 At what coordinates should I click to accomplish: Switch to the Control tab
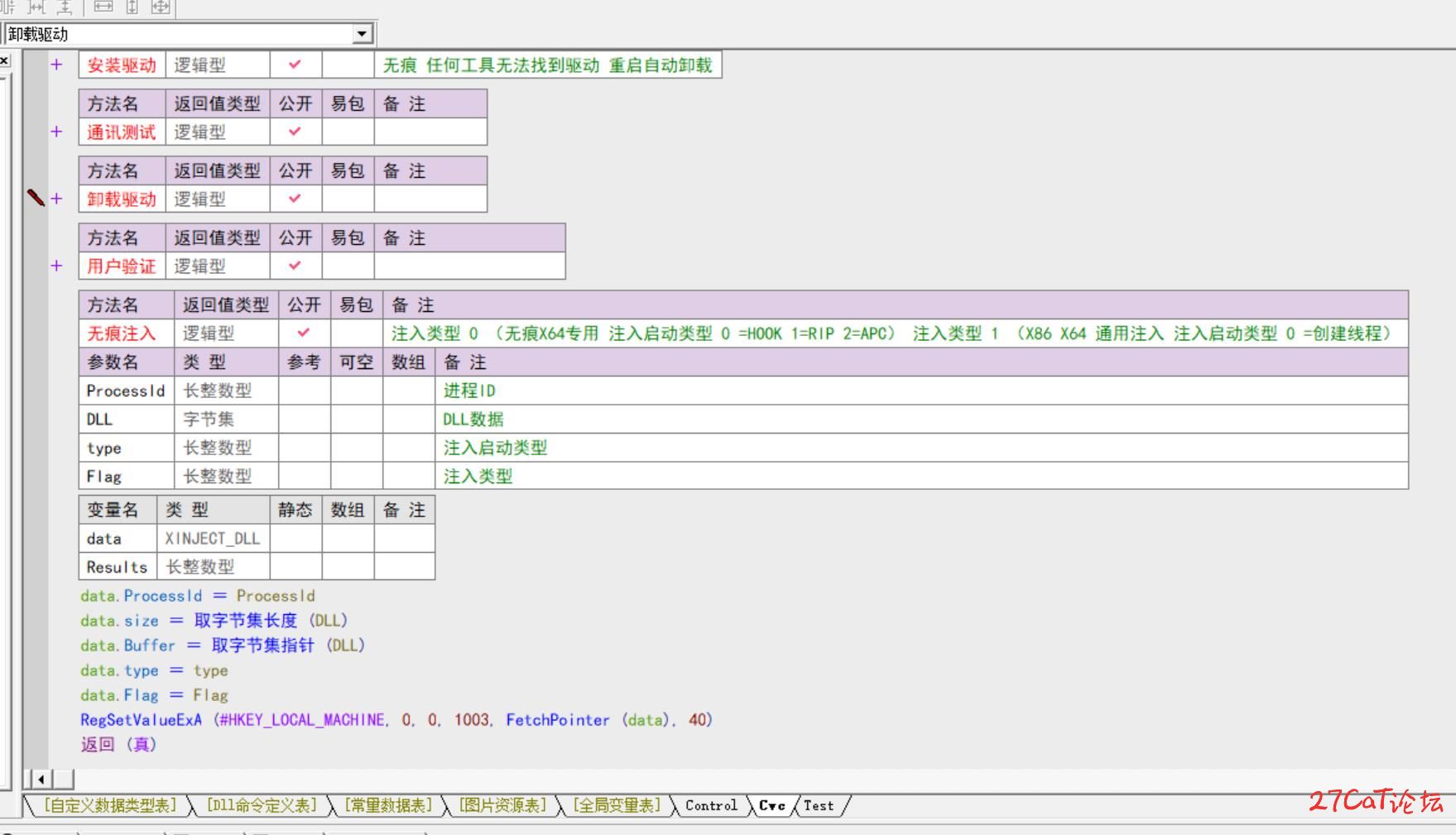click(x=711, y=805)
